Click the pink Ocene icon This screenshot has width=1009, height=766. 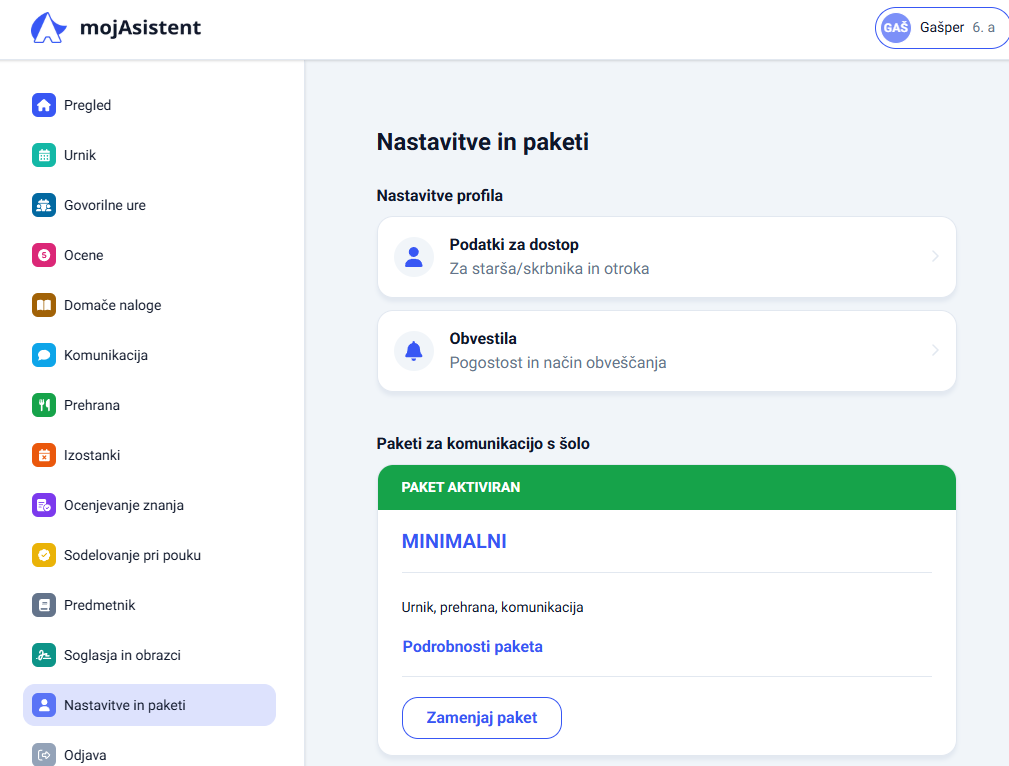(x=44, y=255)
